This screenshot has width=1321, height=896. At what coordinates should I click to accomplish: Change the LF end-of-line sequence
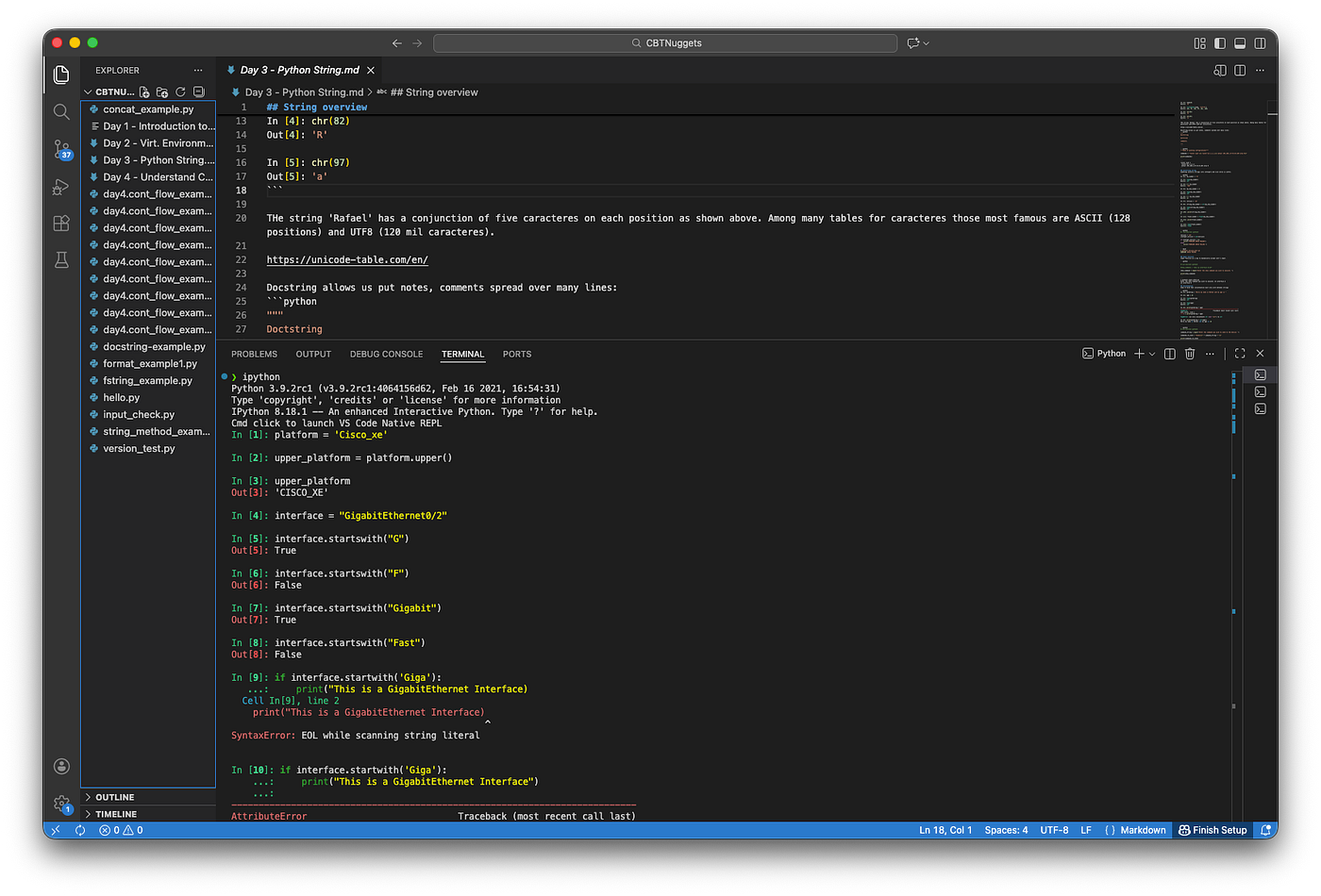1086,830
